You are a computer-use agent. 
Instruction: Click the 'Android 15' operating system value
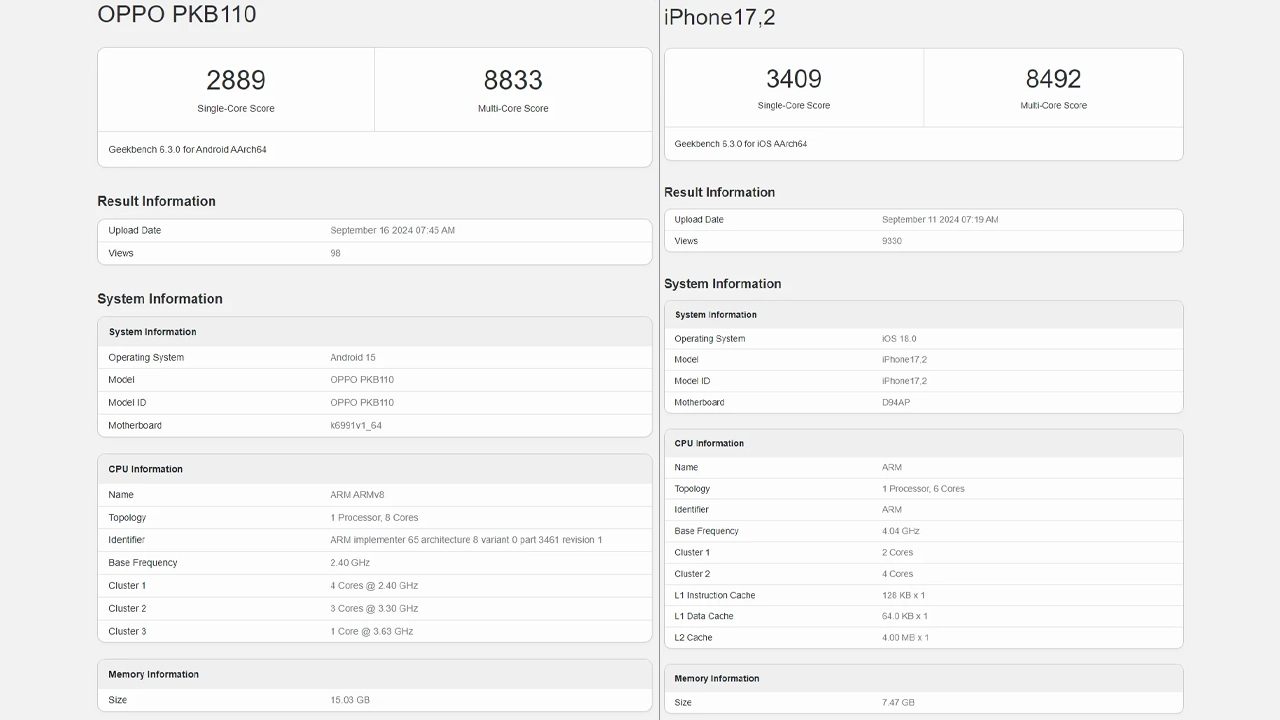tap(353, 358)
